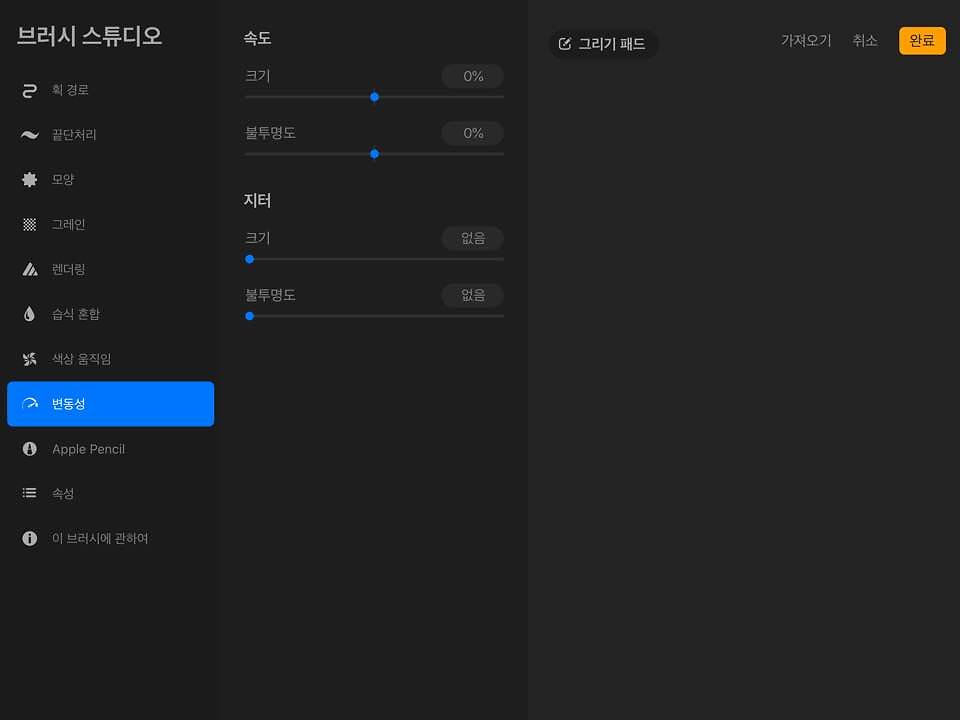Open the 그리기 패드 drawing pad options
Screen dimensions: 960x720
click(603, 44)
